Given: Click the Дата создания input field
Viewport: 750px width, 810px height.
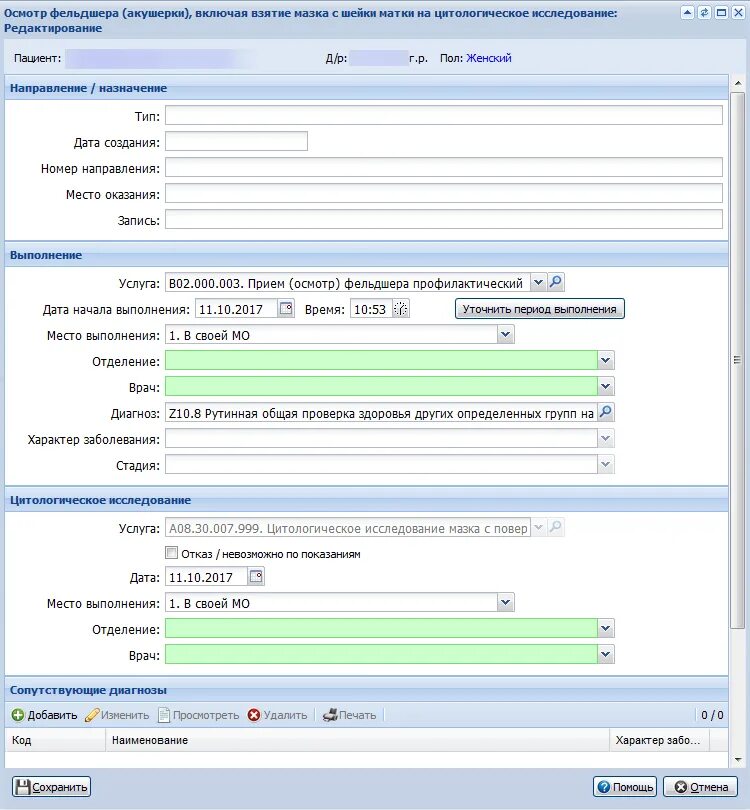Looking at the screenshot, I should tap(236, 141).
